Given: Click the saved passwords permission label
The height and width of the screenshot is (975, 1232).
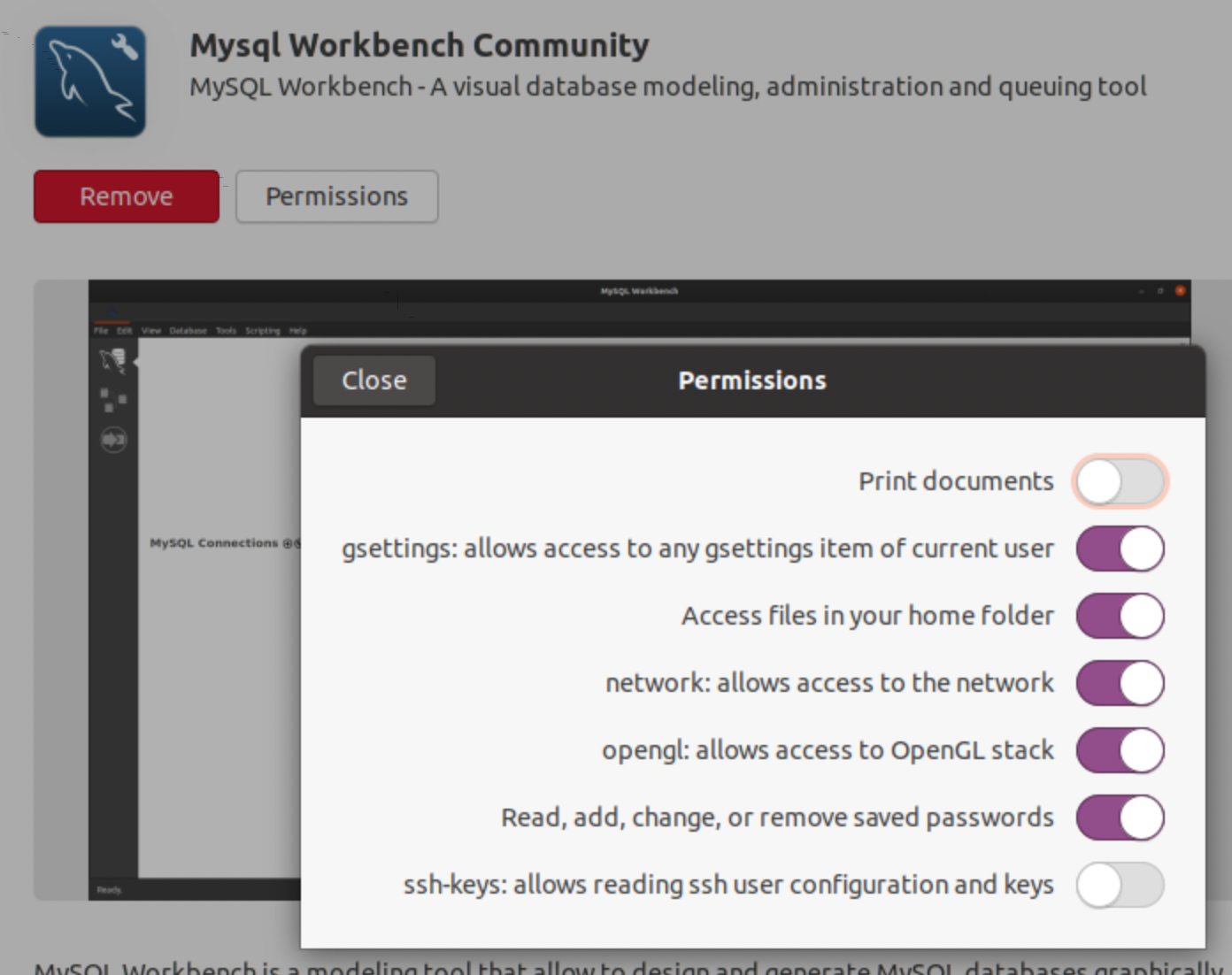Looking at the screenshot, I should (x=777, y=818).
